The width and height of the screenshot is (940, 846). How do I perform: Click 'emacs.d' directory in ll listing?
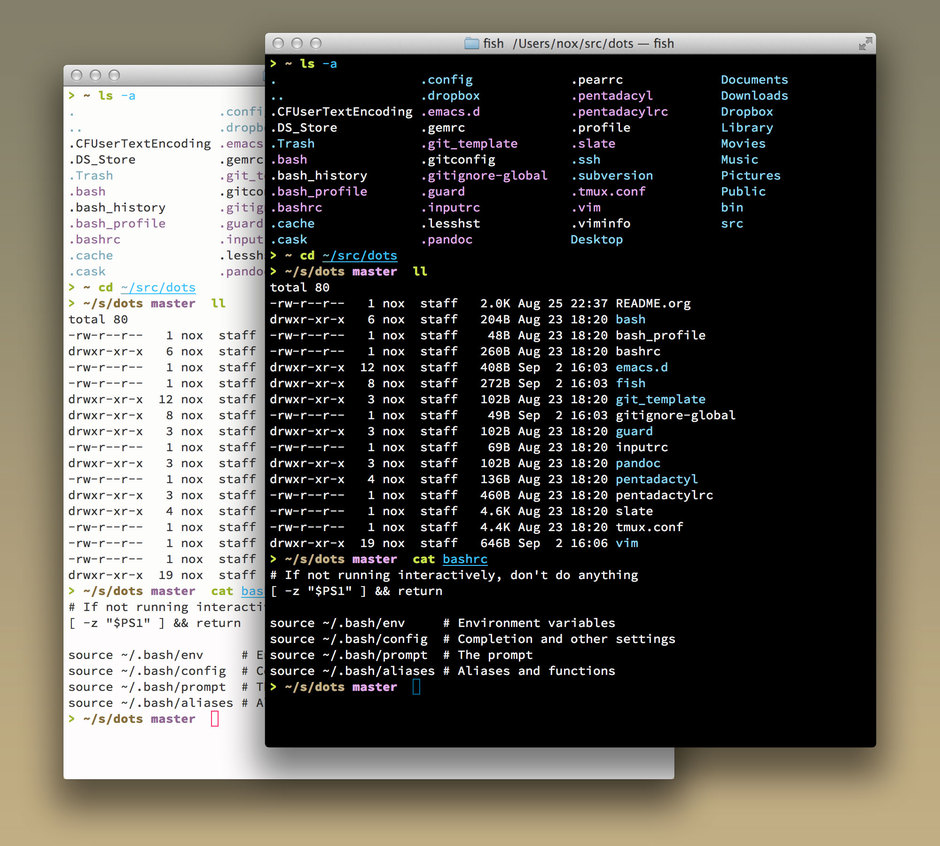pos(641,368)
